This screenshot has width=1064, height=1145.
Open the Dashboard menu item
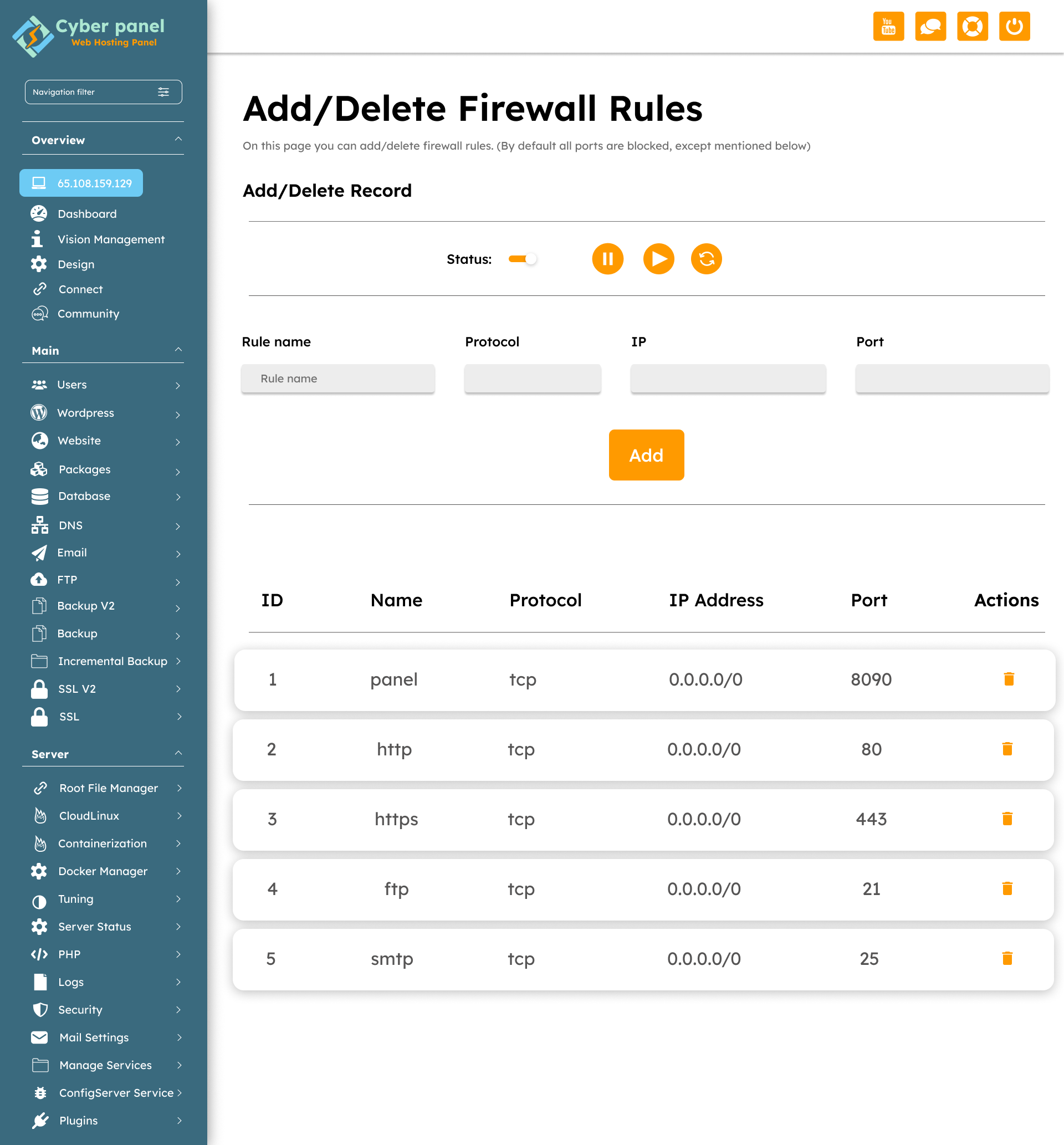pyautogui.click(x=88, y=213)
